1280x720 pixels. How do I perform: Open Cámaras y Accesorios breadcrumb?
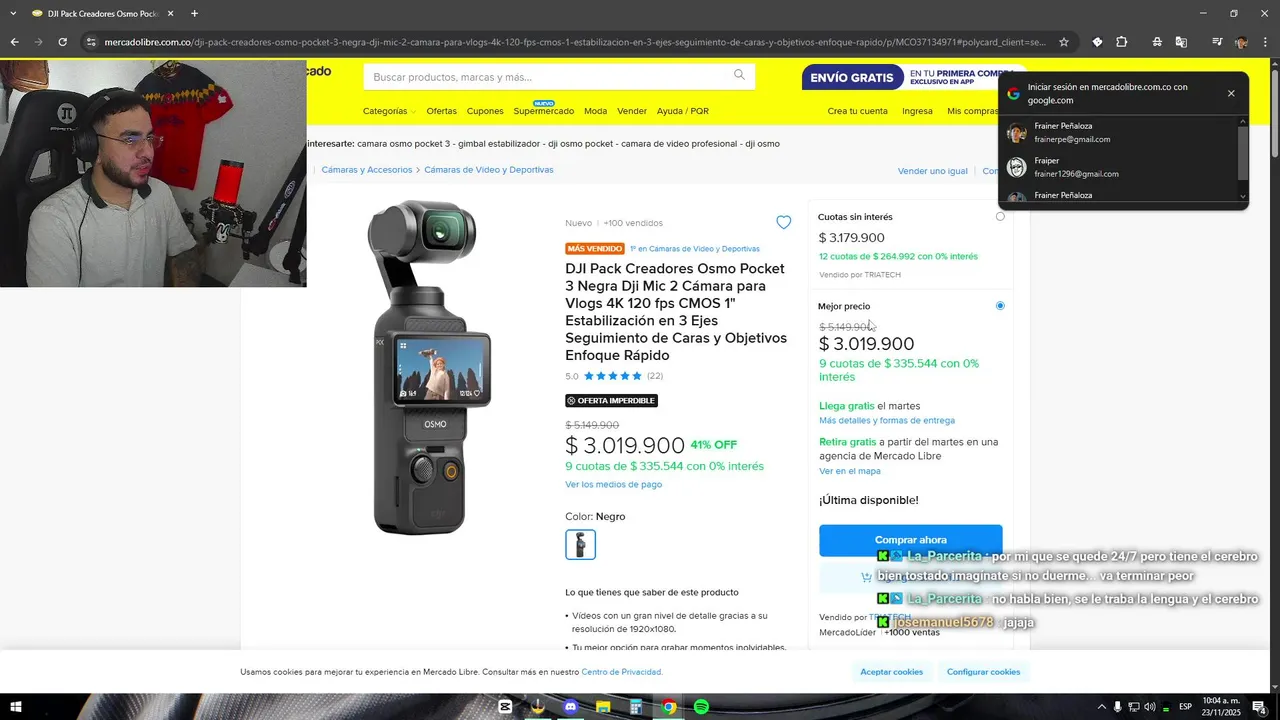[x=367, y=170]
